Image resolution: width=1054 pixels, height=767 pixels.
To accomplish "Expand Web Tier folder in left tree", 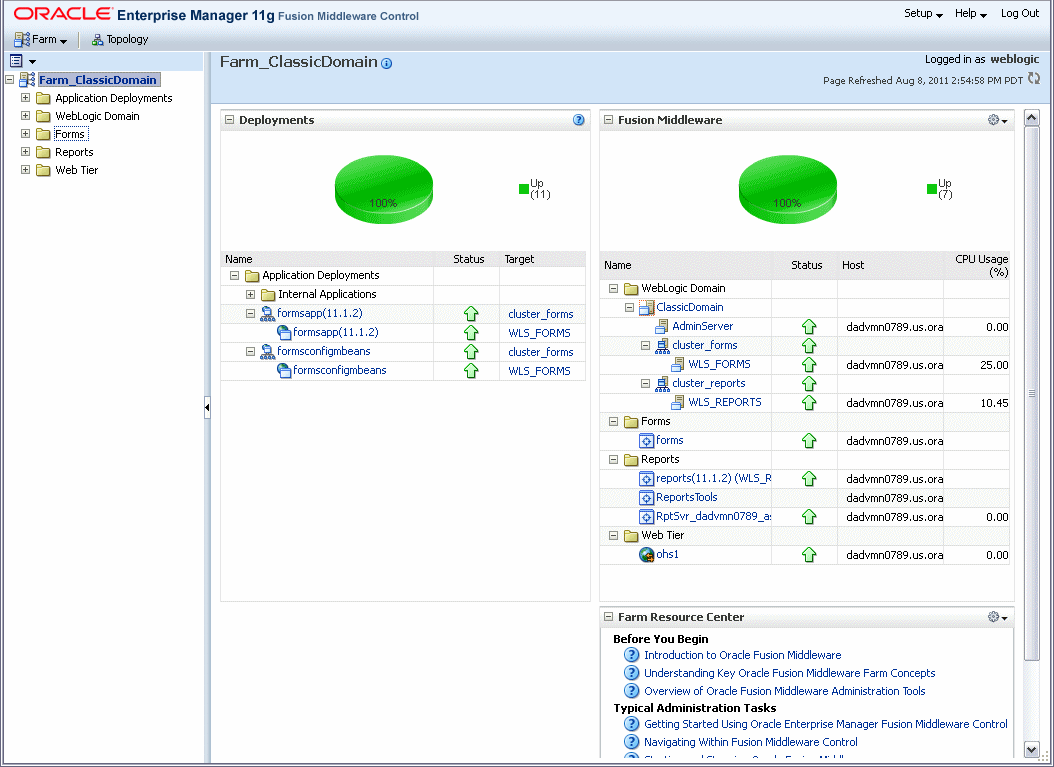I will point(26,169).
